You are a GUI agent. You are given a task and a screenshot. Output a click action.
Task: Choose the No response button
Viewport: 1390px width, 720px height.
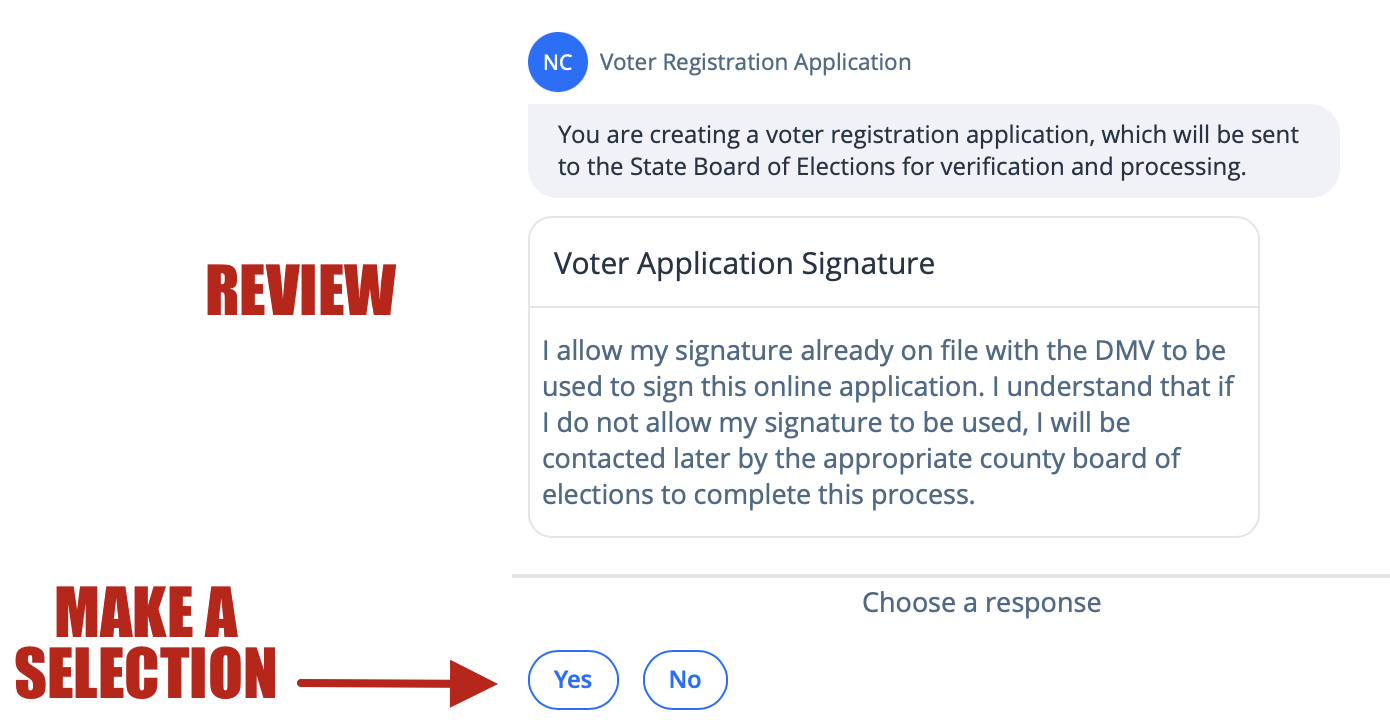[685, 680]
